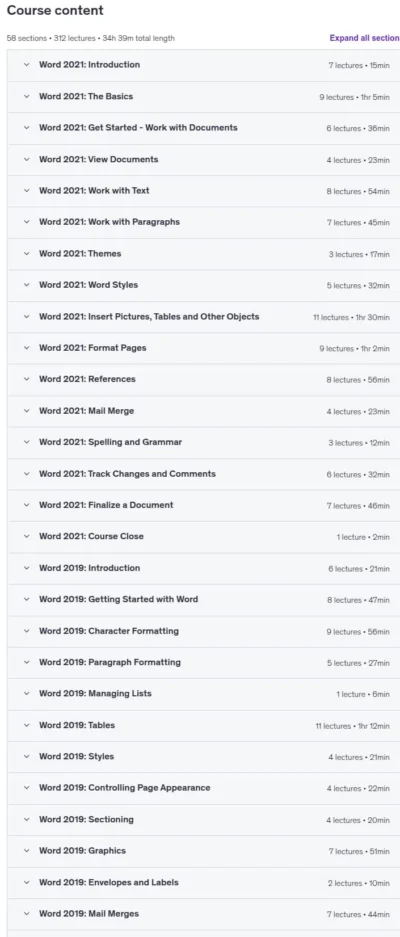Click the Expand all sections link
The width and height of the screenshot is (400, 937).
click(x=365, y=38)
